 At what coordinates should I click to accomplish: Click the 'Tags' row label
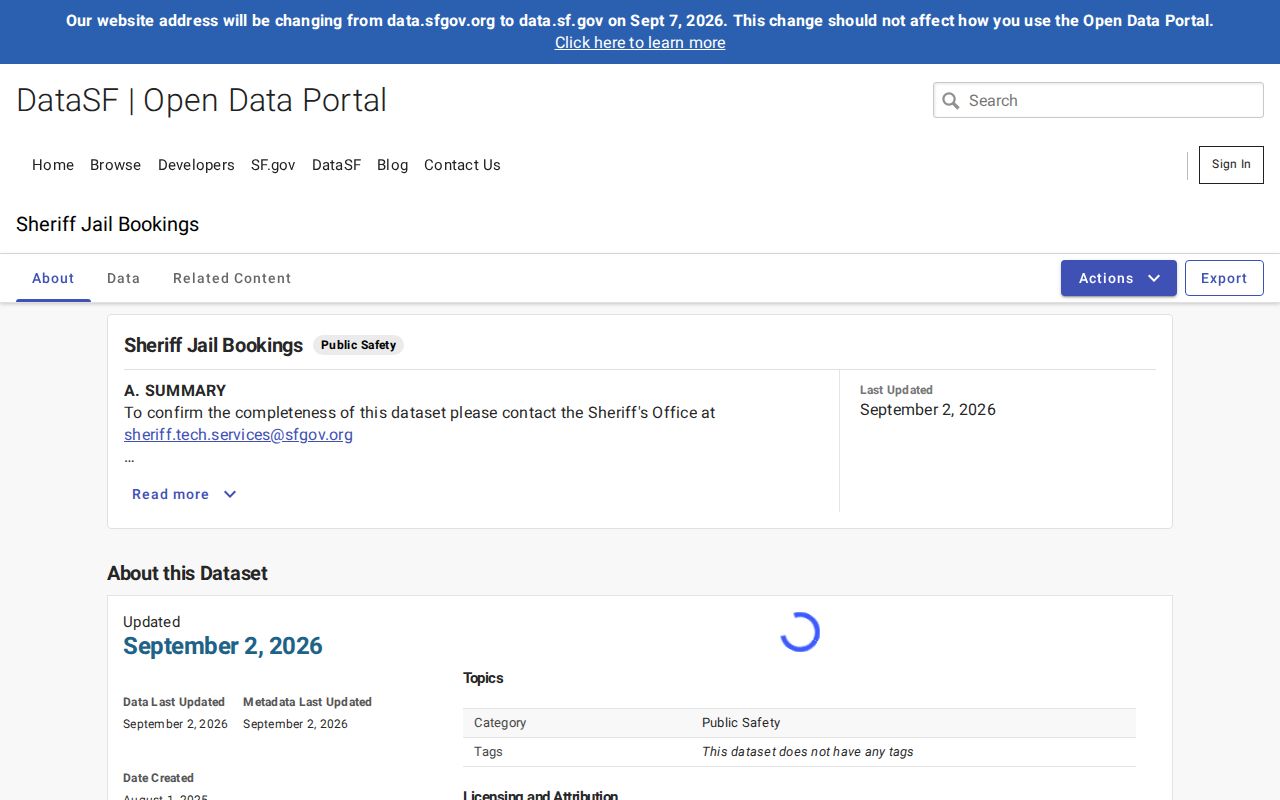488,751
